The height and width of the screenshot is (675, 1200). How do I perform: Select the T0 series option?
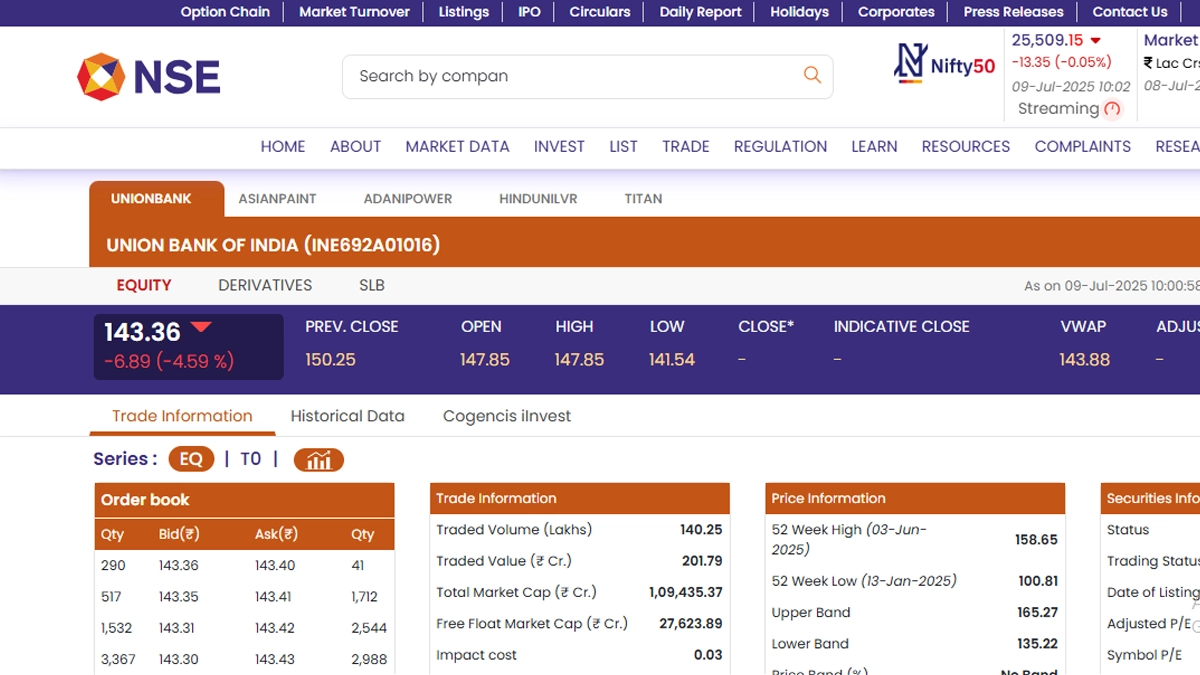(250, 459)
